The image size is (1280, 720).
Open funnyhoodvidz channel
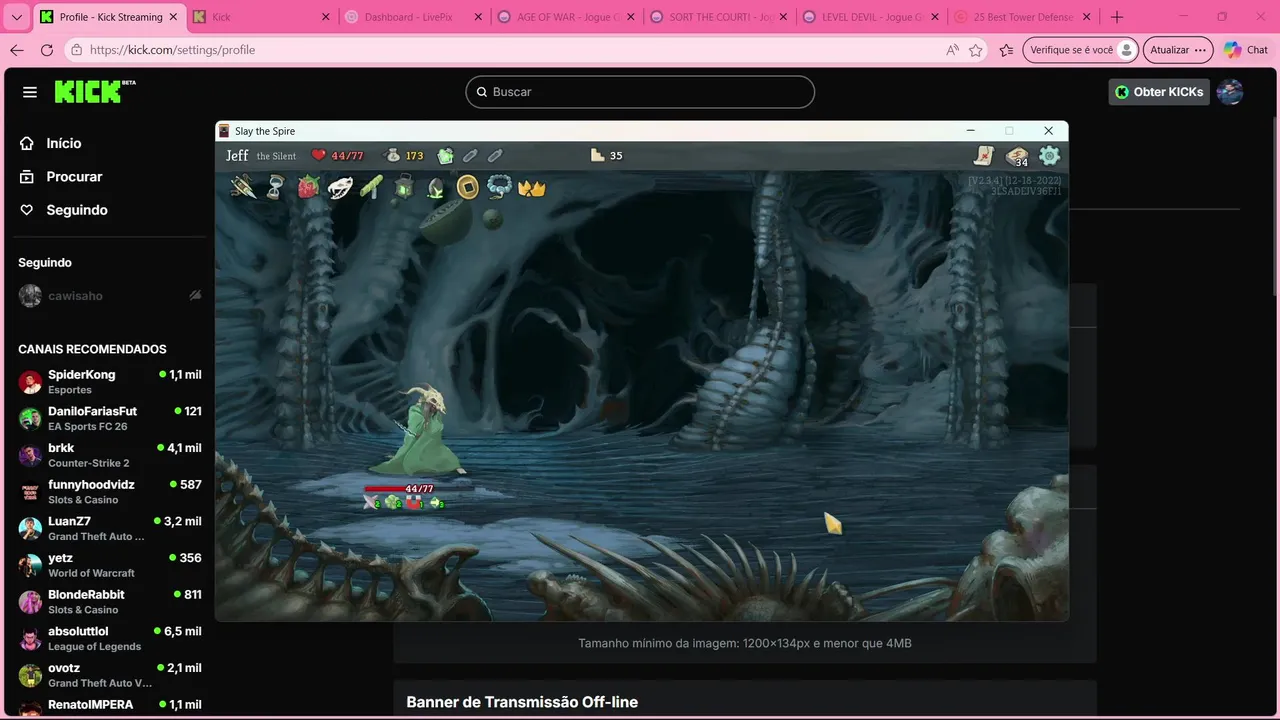(x=109, y=492)
